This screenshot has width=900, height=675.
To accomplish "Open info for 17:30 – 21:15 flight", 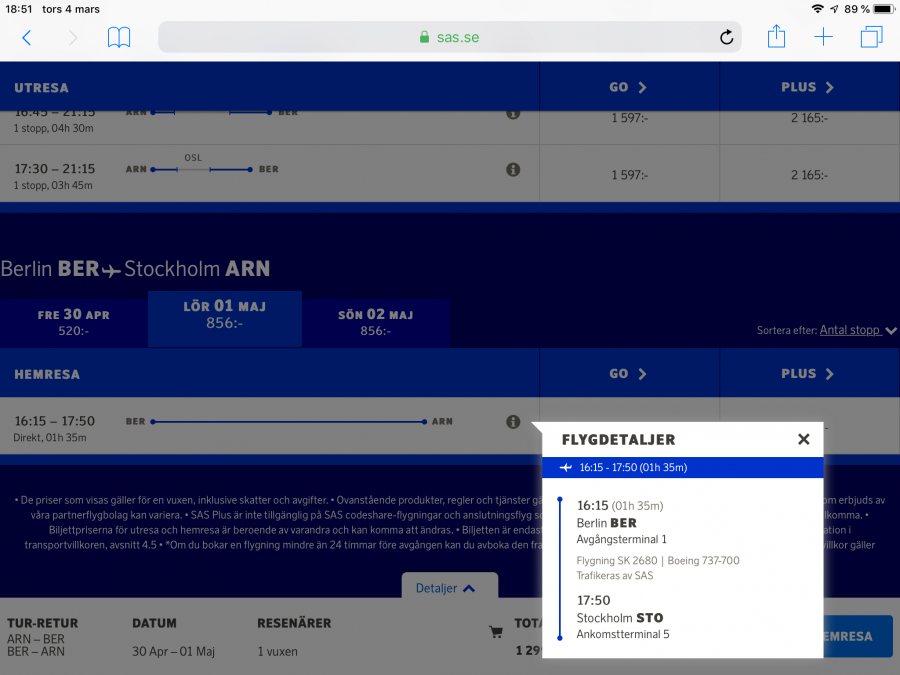I will pyautogui.click(x=513, y=170).
